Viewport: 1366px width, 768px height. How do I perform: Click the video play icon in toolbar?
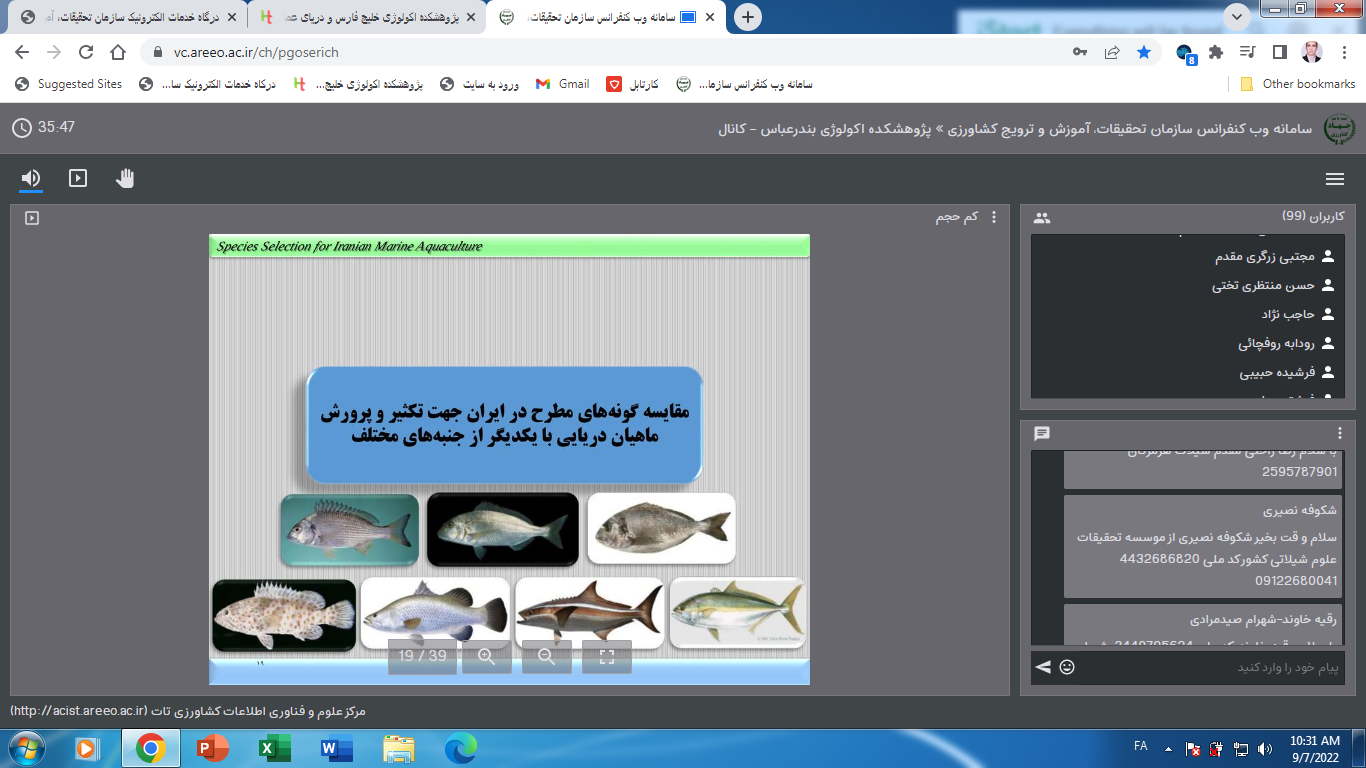pos(78,178)
